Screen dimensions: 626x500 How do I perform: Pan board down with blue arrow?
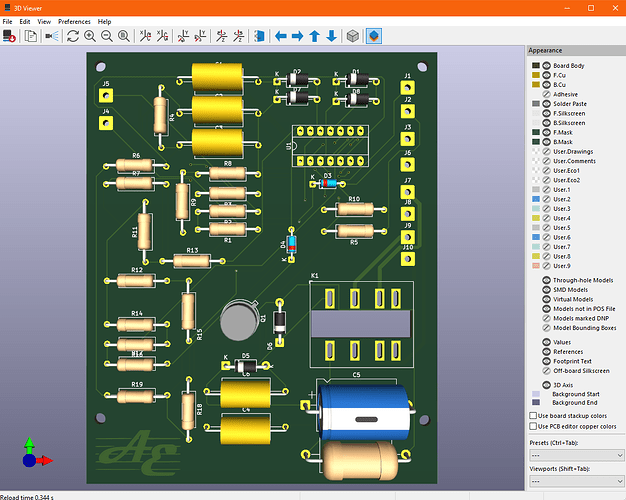click(x=331, y=36)
